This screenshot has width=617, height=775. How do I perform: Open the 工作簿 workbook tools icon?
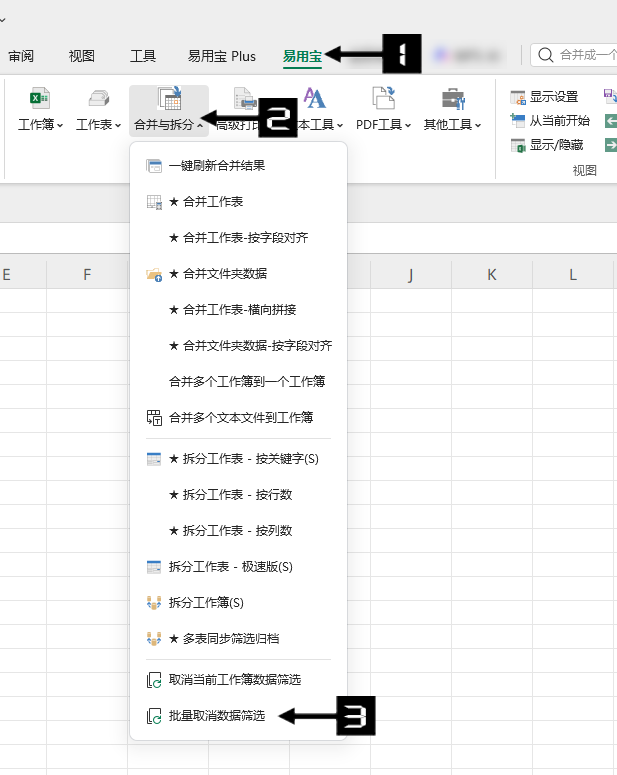tap(40, 98)
